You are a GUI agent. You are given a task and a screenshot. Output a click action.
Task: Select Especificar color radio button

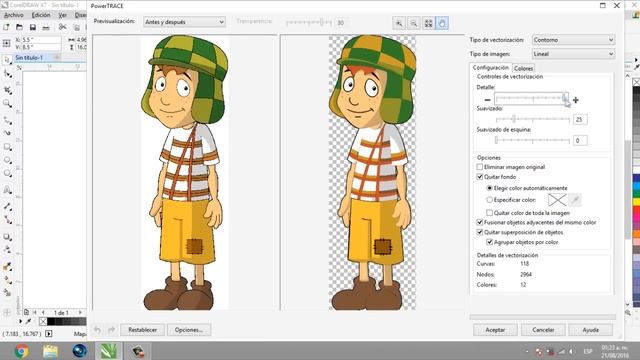(x=489, y=200)
